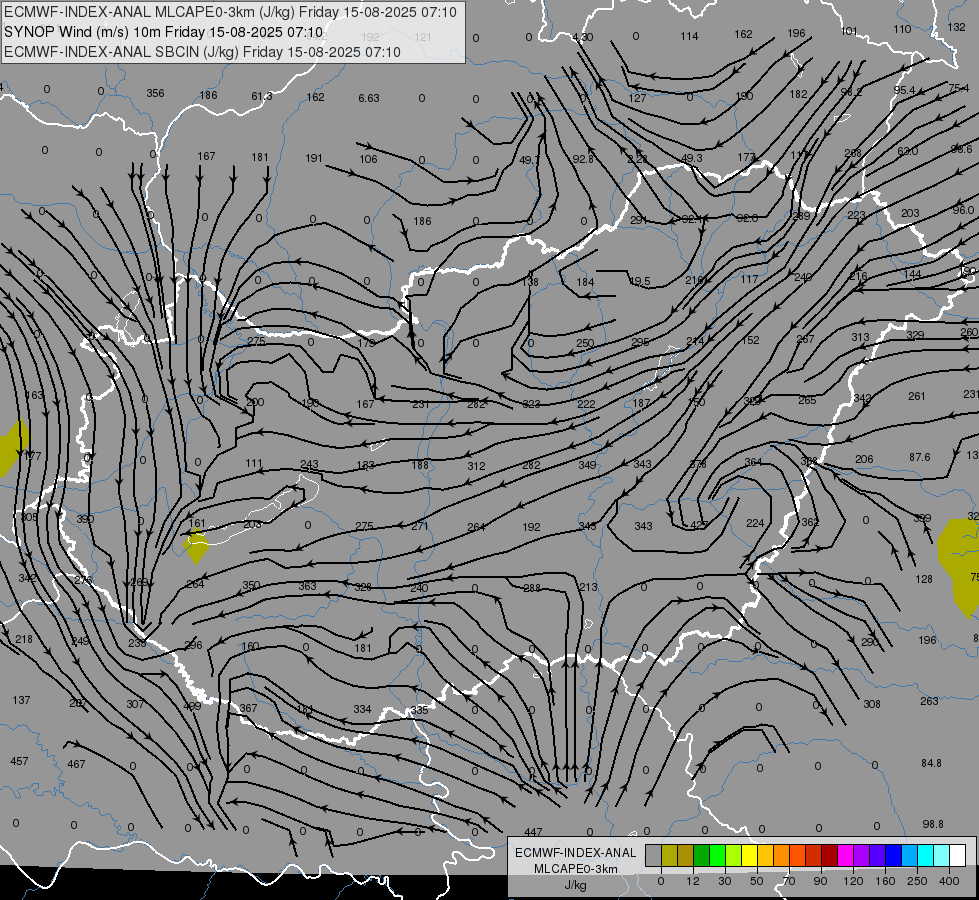The height and width of the screenshot is (900, 979).
Task: Click the map value '4.30'
Action: pos(583,37)
